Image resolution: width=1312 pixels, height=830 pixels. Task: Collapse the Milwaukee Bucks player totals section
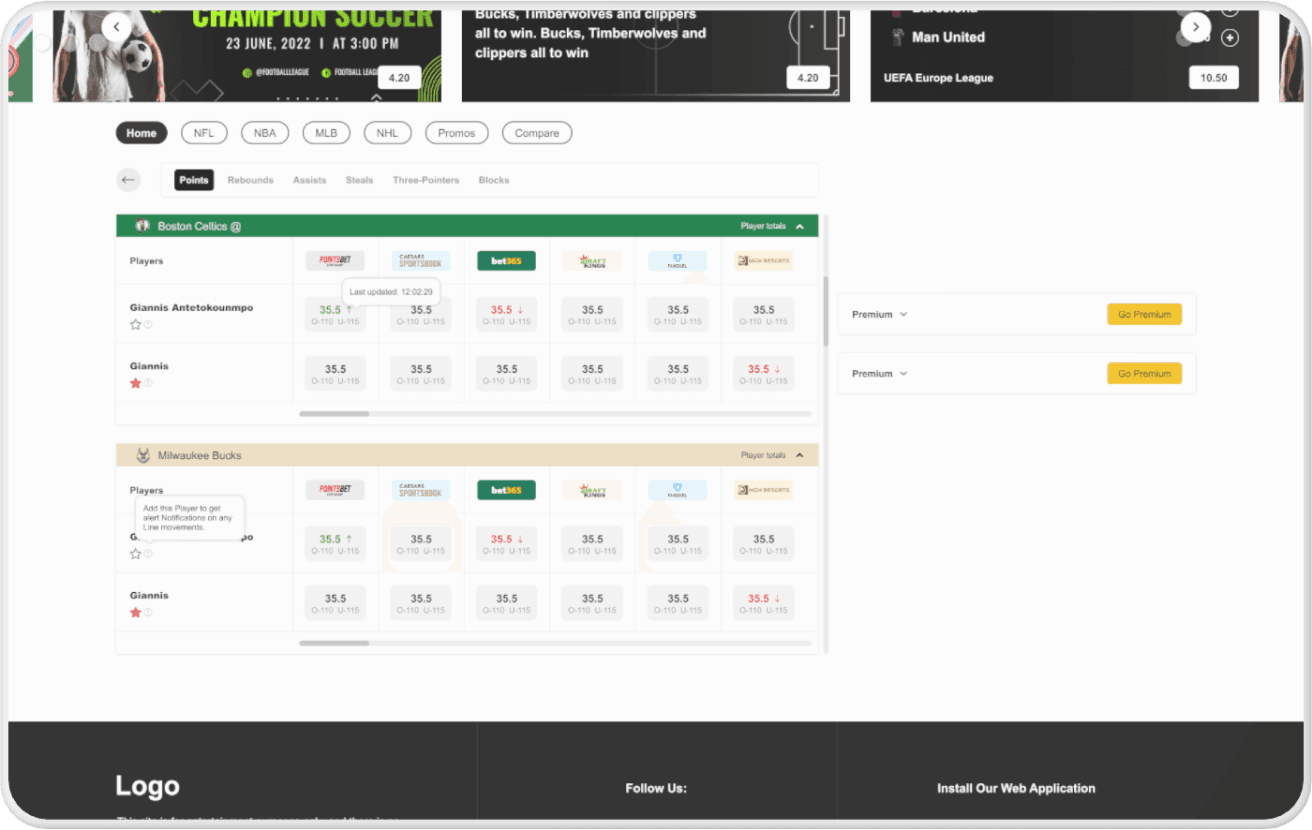[x=799, y=456]
